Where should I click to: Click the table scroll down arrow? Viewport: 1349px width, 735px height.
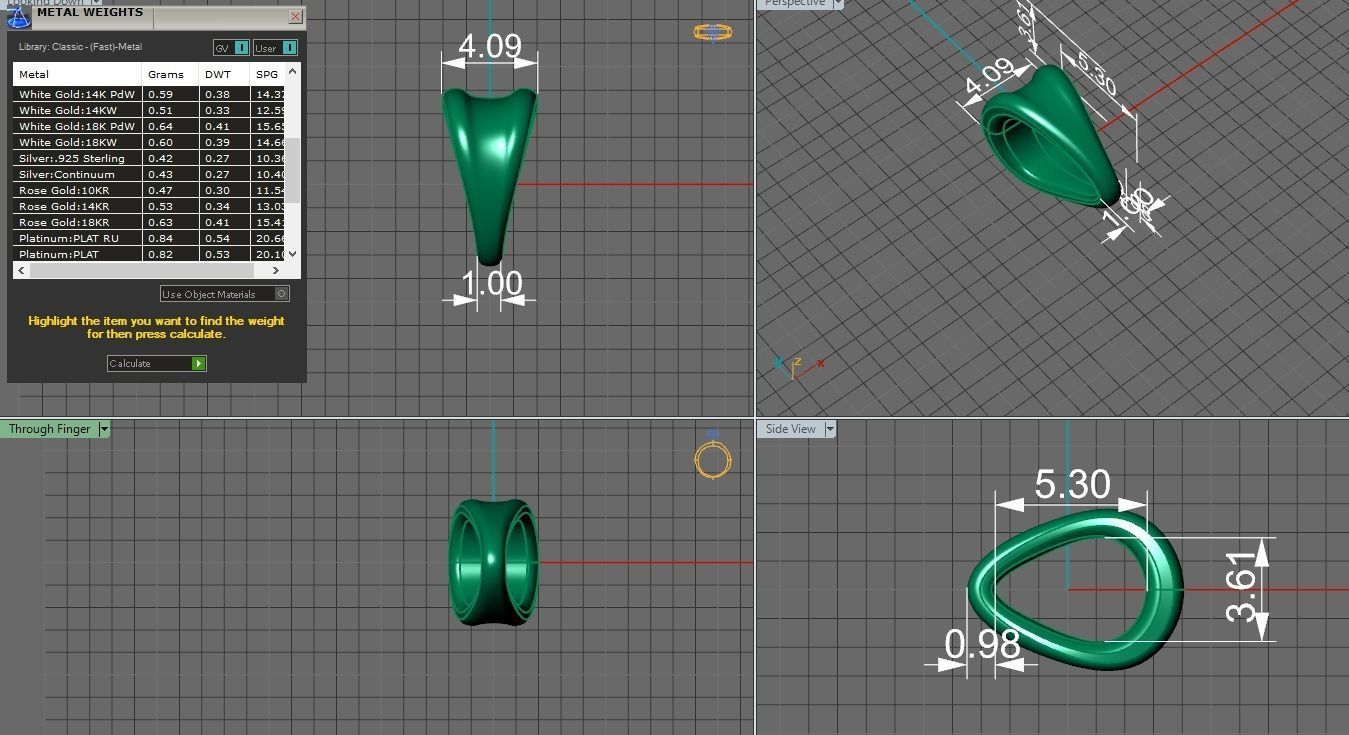click(293, 254)
